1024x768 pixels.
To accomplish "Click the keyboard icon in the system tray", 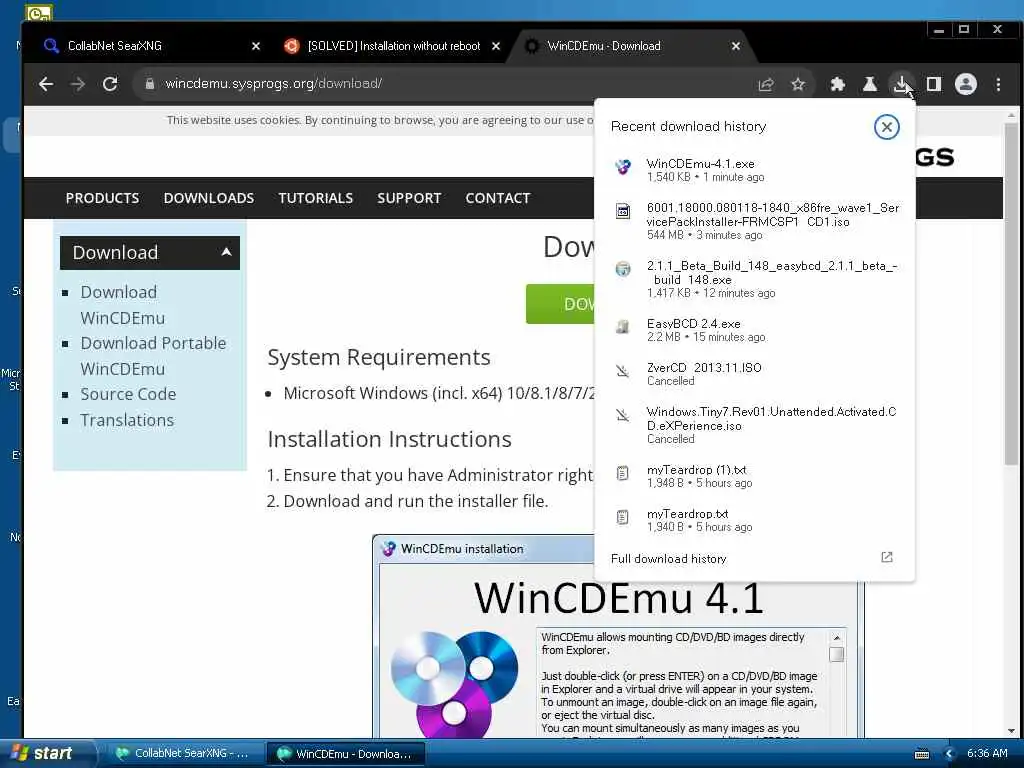I will pos(921,754).
